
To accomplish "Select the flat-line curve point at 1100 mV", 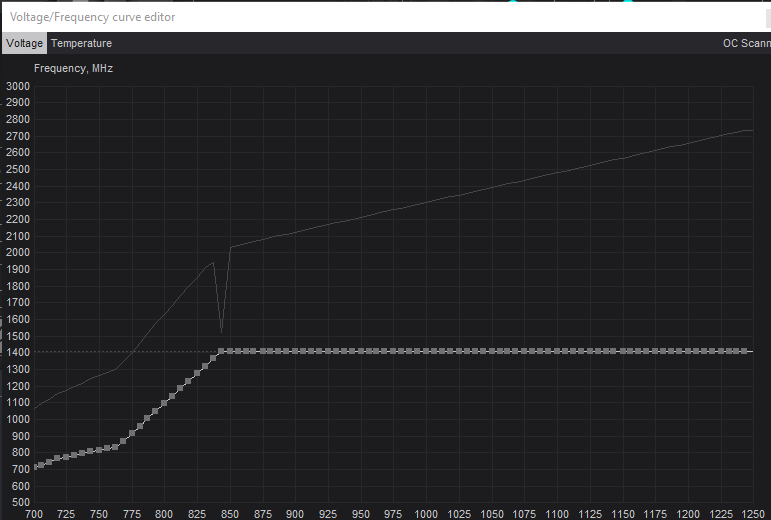I will click(x=557, y=351).
